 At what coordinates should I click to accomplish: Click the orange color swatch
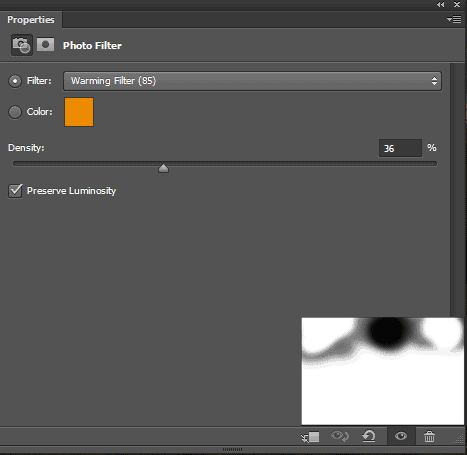pyautogui.click(x=79, y=112)
